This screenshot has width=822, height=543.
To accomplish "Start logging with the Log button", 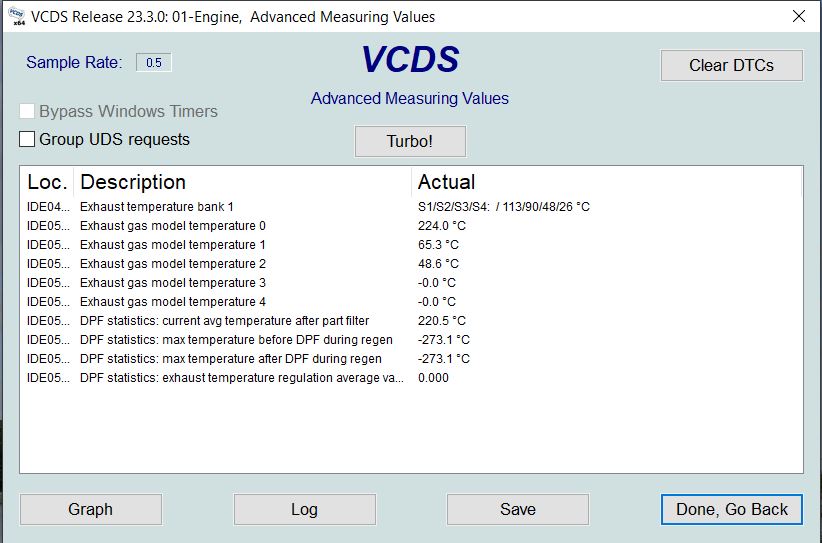I will [305, 509].
